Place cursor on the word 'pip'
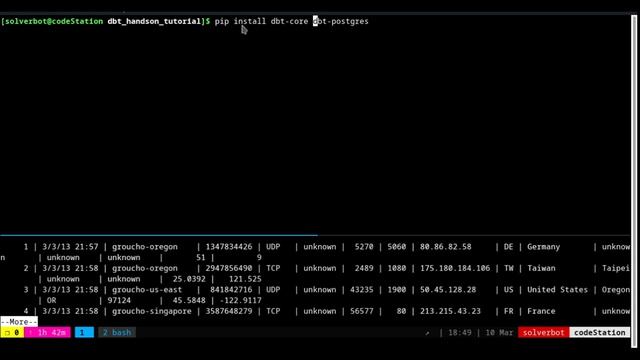Image resolution: width=640 pixels, height=360 pixels. click(x=222, y=21)
